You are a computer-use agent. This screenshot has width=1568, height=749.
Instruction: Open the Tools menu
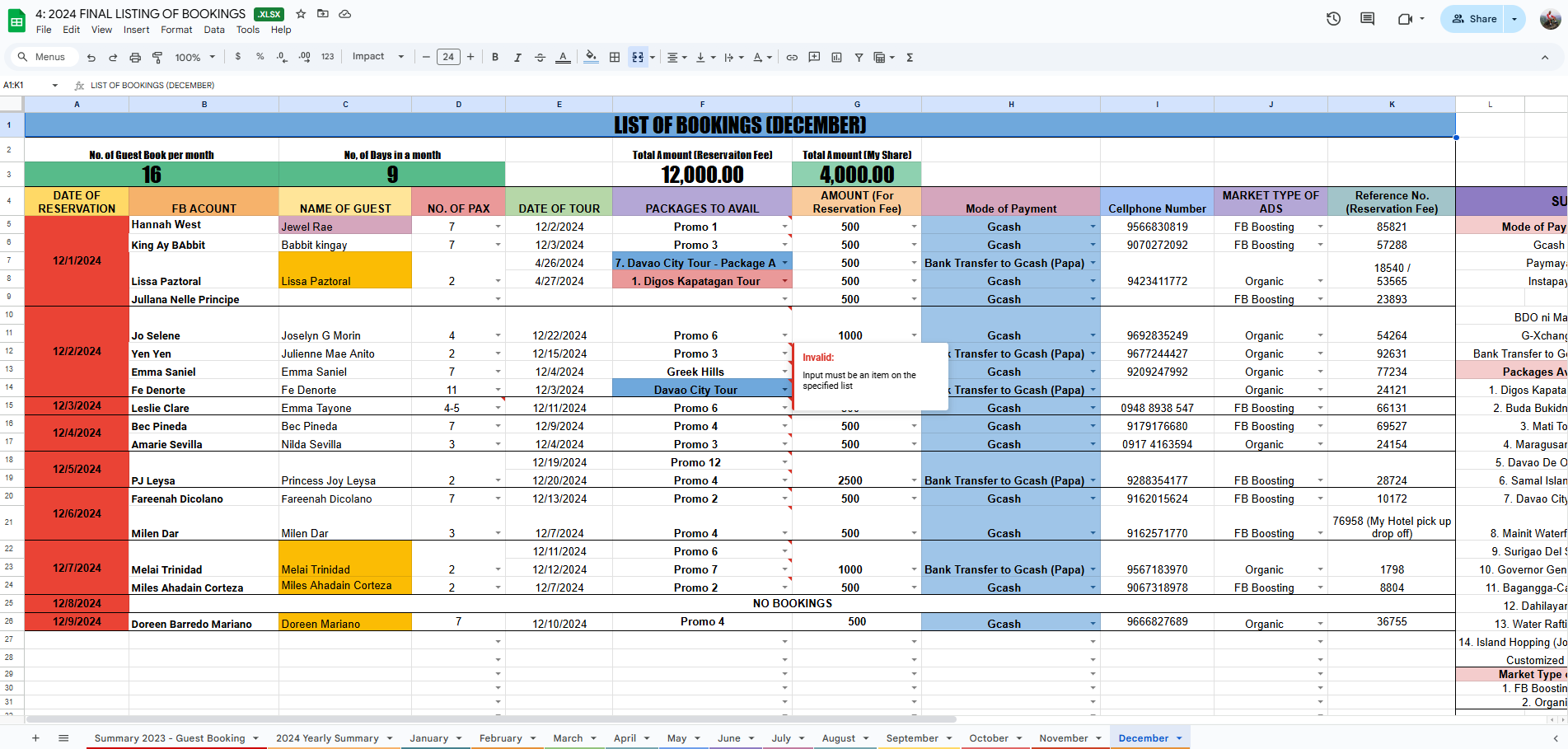coord(248,30)
